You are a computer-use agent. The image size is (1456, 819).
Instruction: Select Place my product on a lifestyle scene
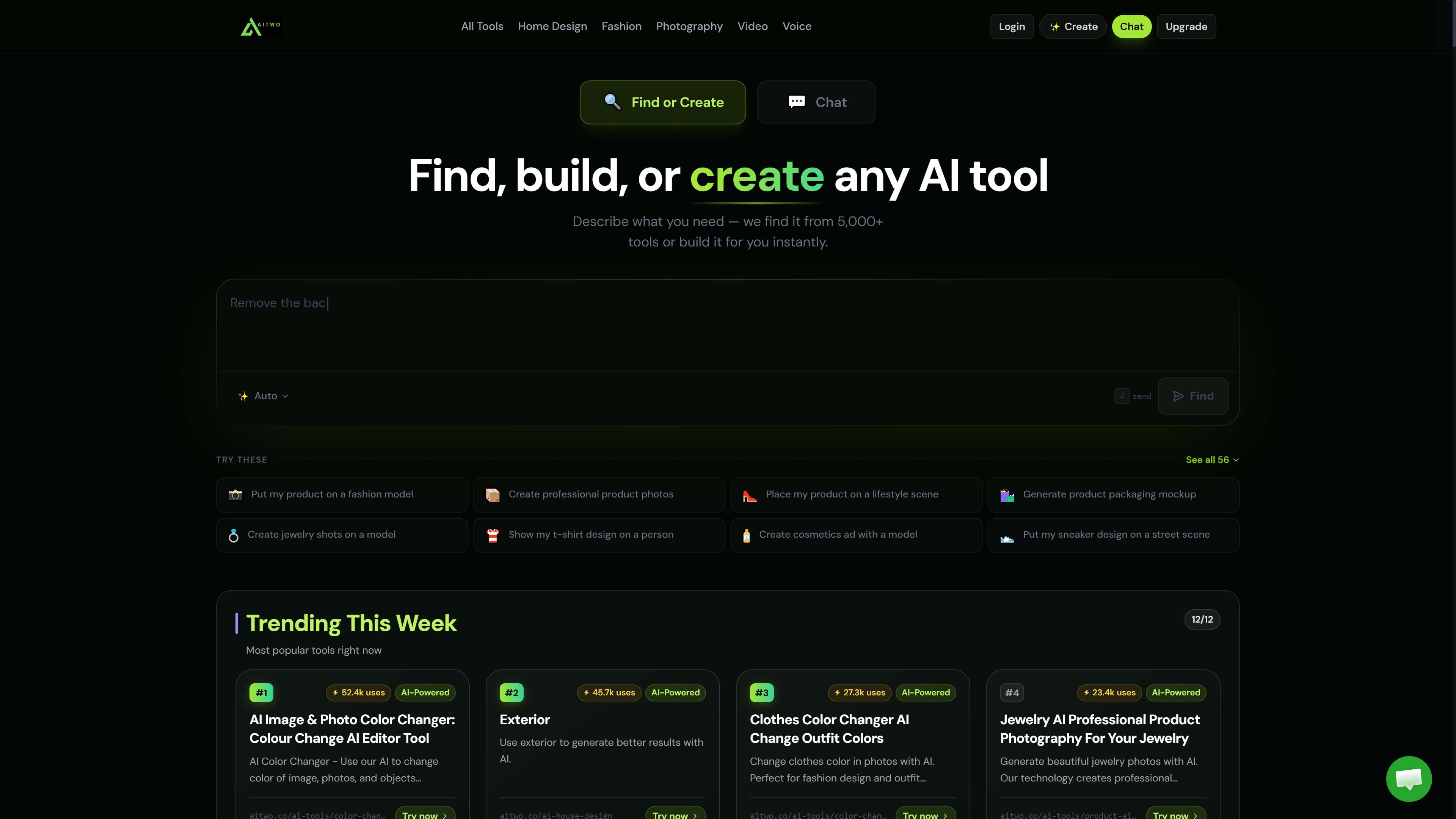tap(856, 494)
